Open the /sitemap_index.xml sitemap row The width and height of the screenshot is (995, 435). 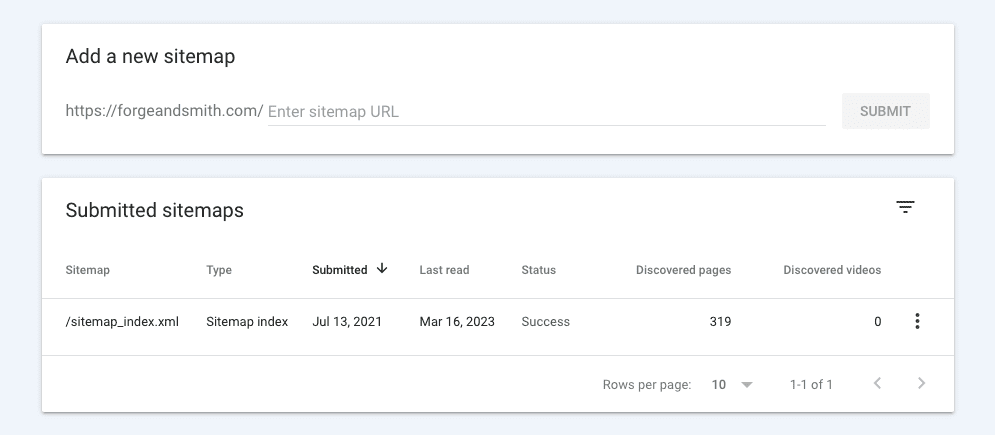[x=122, y=322]
